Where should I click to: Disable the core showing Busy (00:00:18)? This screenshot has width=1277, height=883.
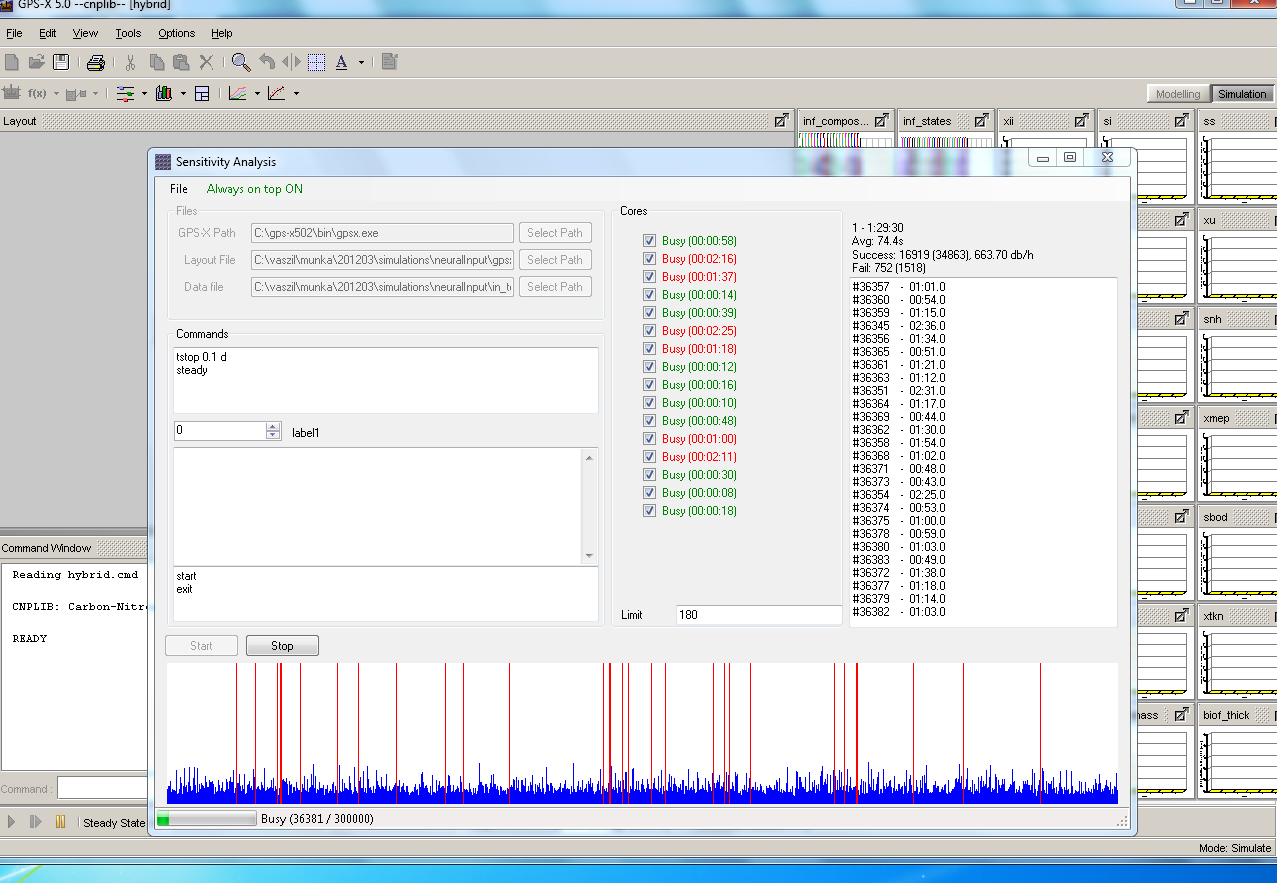(x=650, y=511)
